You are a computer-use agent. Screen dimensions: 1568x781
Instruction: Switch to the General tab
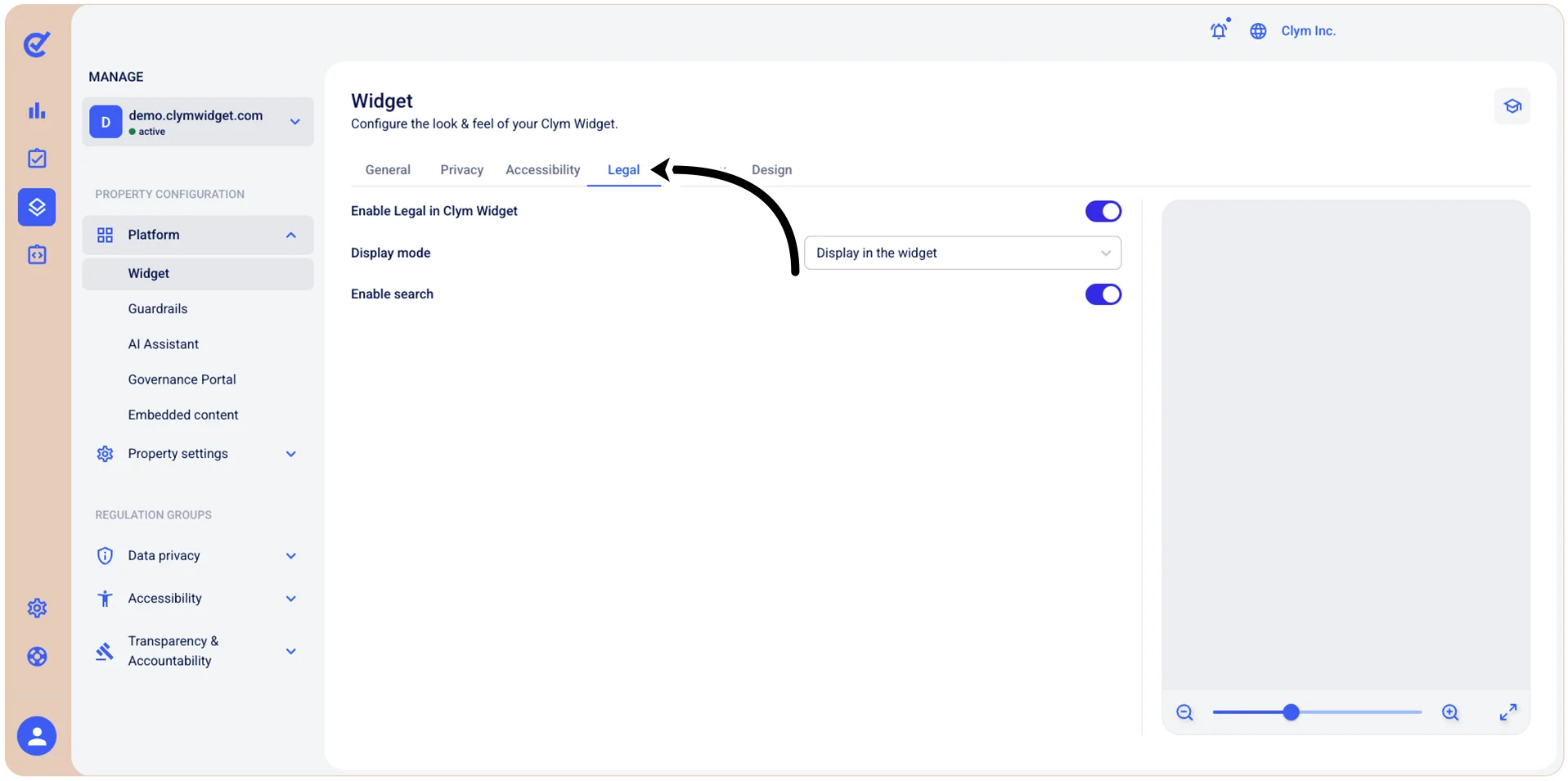[388, 170]
